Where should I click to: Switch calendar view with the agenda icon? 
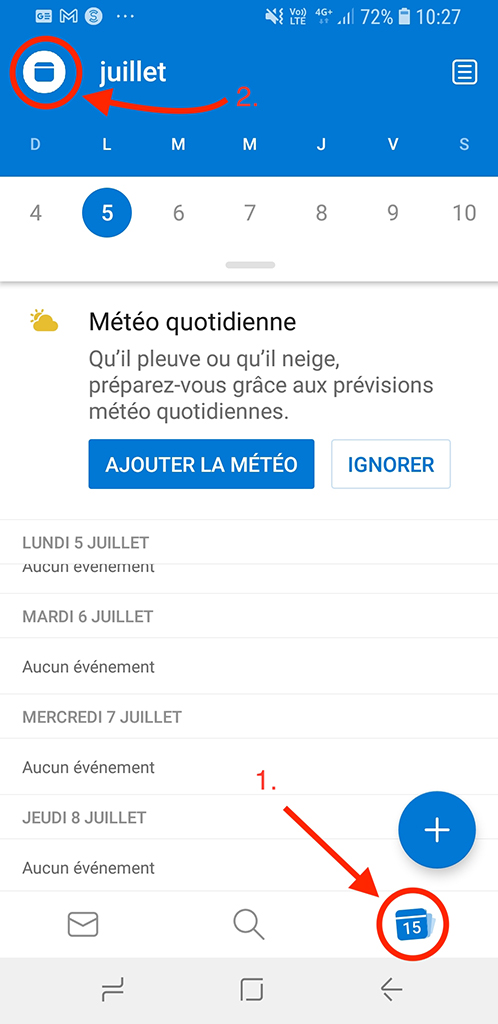(465, 72)
